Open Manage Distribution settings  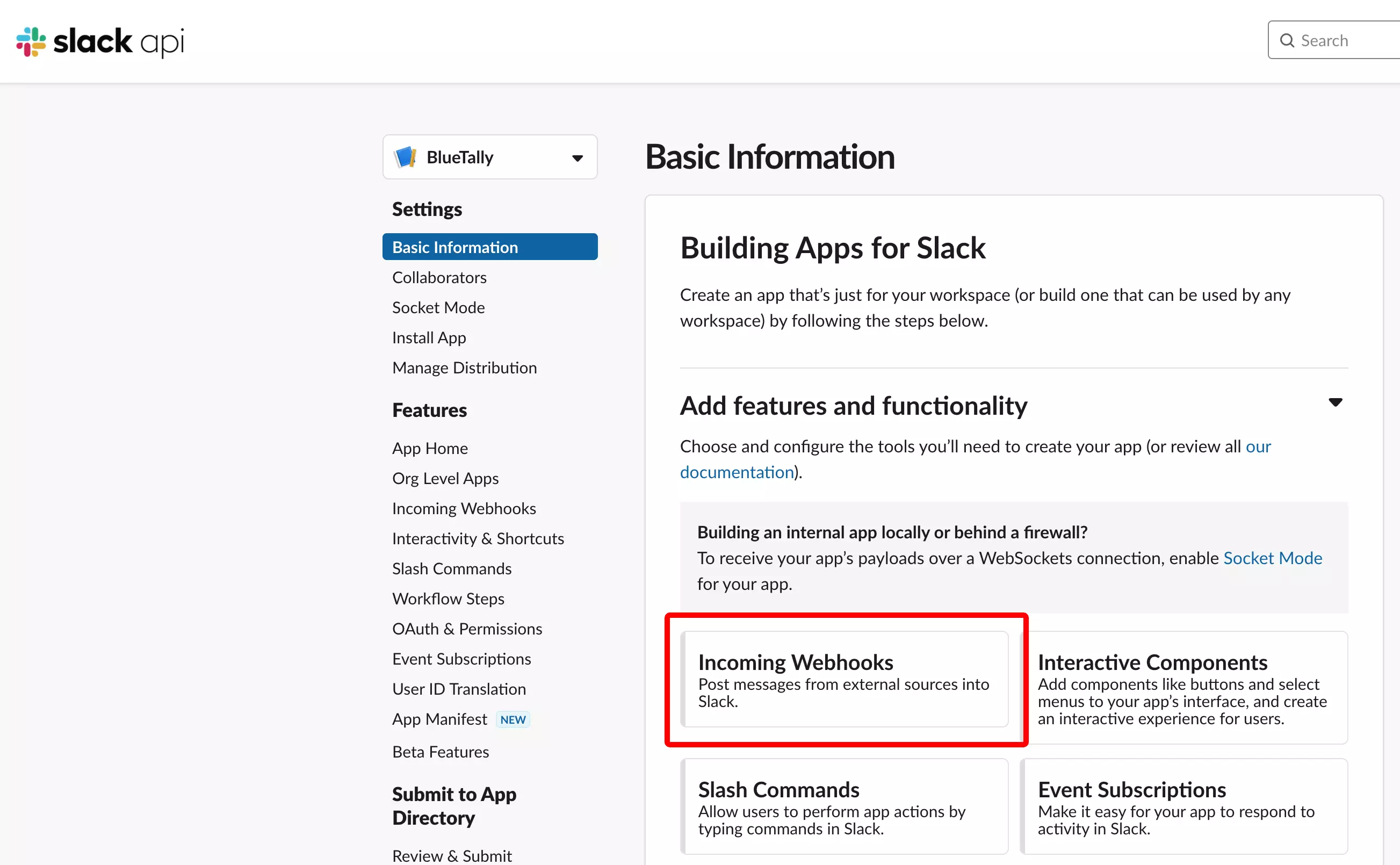pyautogui.click(x=464, y=368)
